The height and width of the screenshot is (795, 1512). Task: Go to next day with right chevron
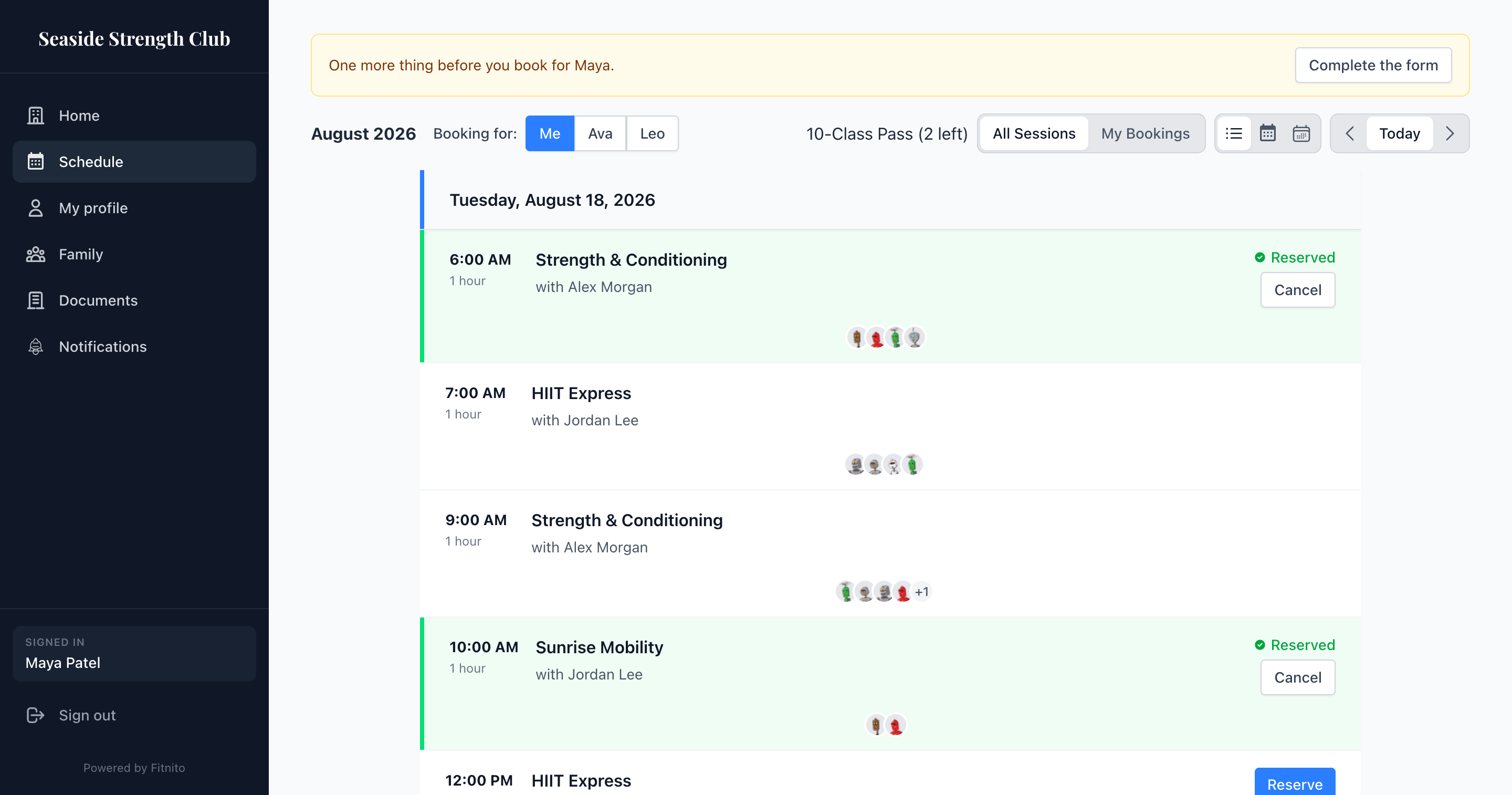(1450, 133)
